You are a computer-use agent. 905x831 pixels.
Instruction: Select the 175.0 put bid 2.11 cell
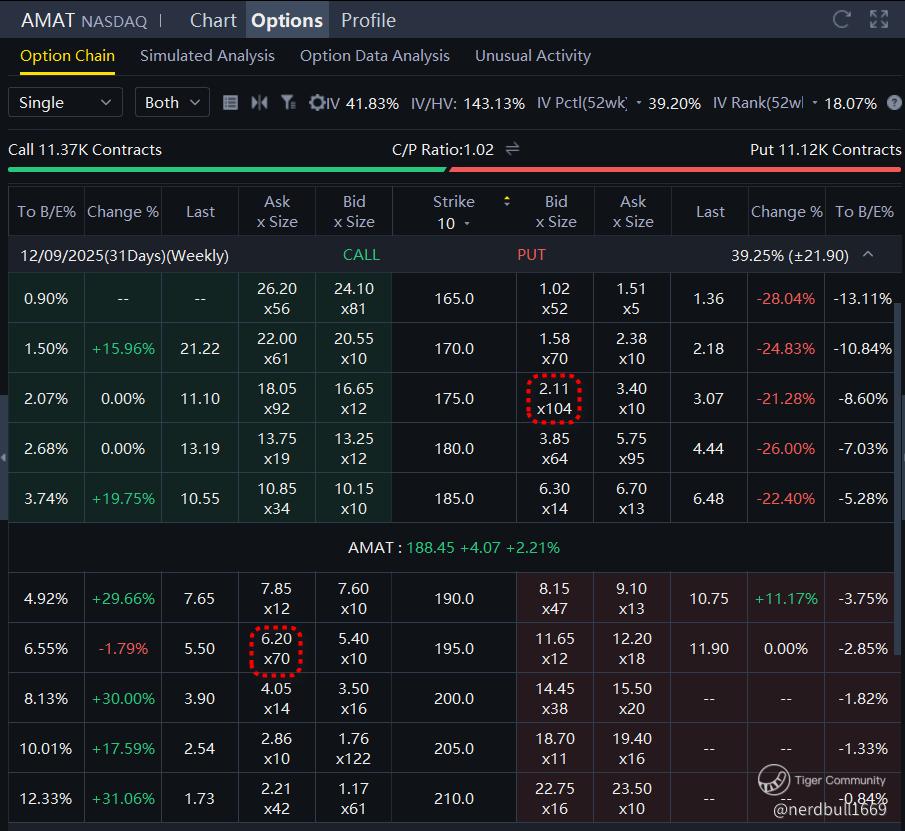(x=556, y=398)
